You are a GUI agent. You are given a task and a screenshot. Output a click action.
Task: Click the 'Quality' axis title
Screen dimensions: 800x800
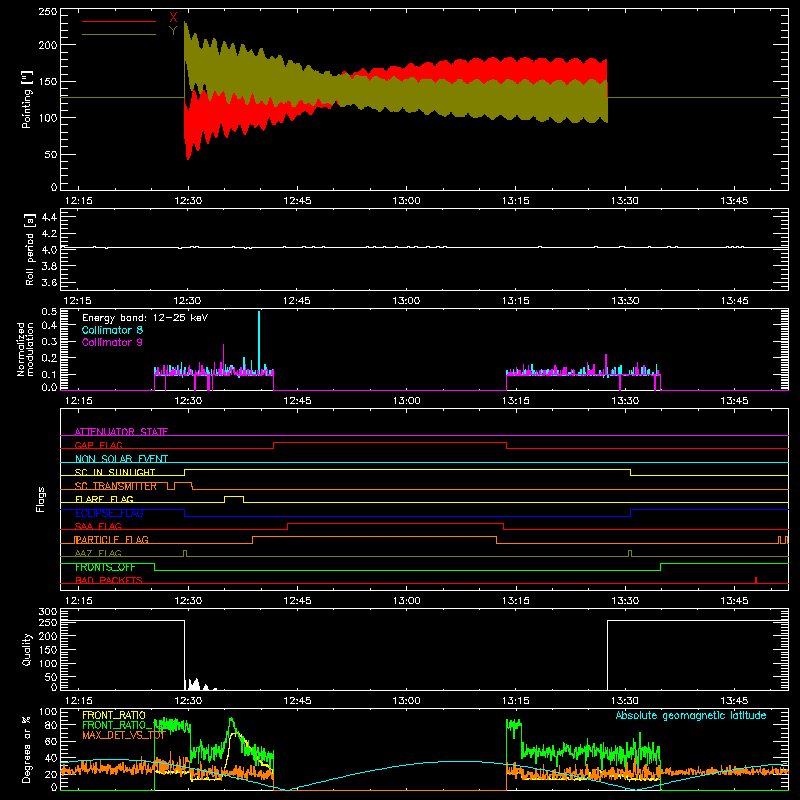click(27, 649)
